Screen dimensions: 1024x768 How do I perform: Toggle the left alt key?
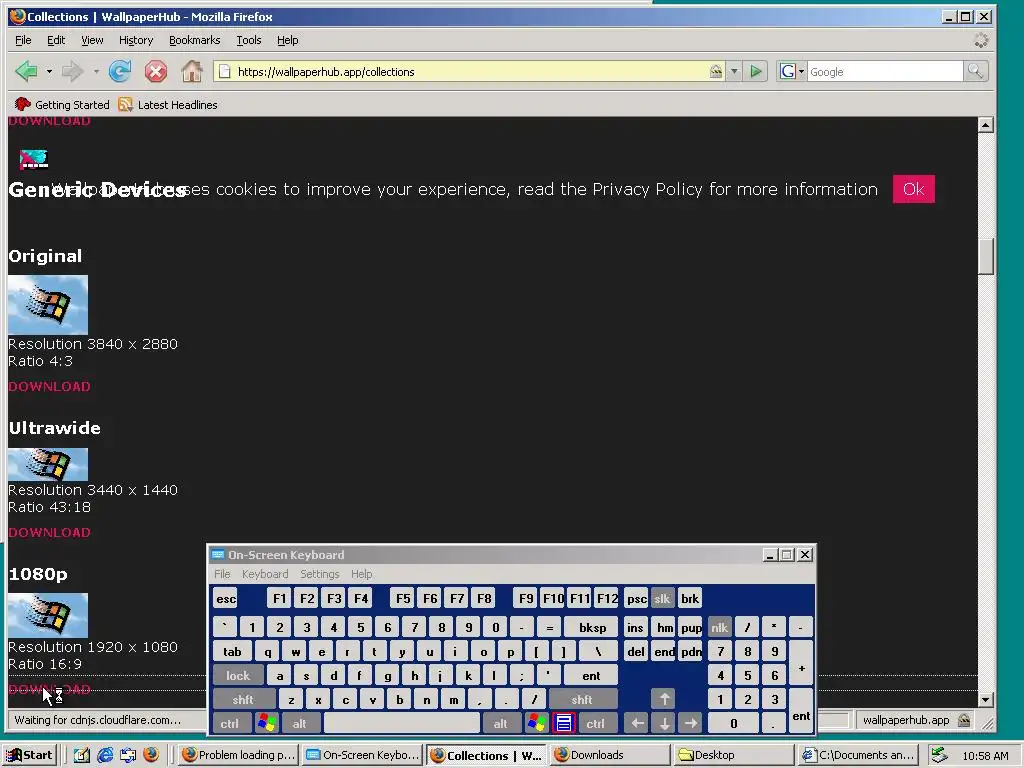click(299, 723)
